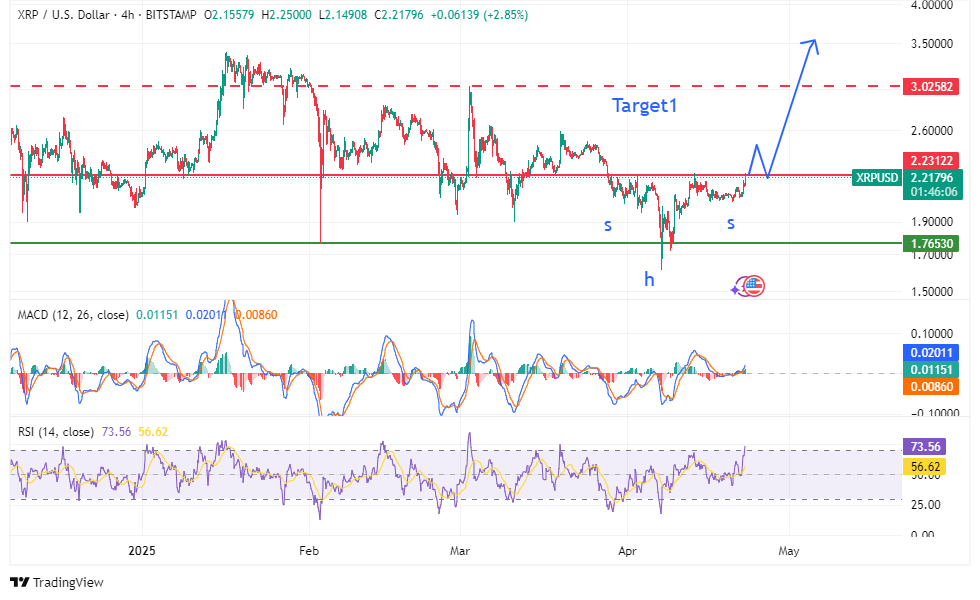Viewport: 980px width, 600px height.
Task: Click the countdown timer 01:46:06
Action: (933, 192)
